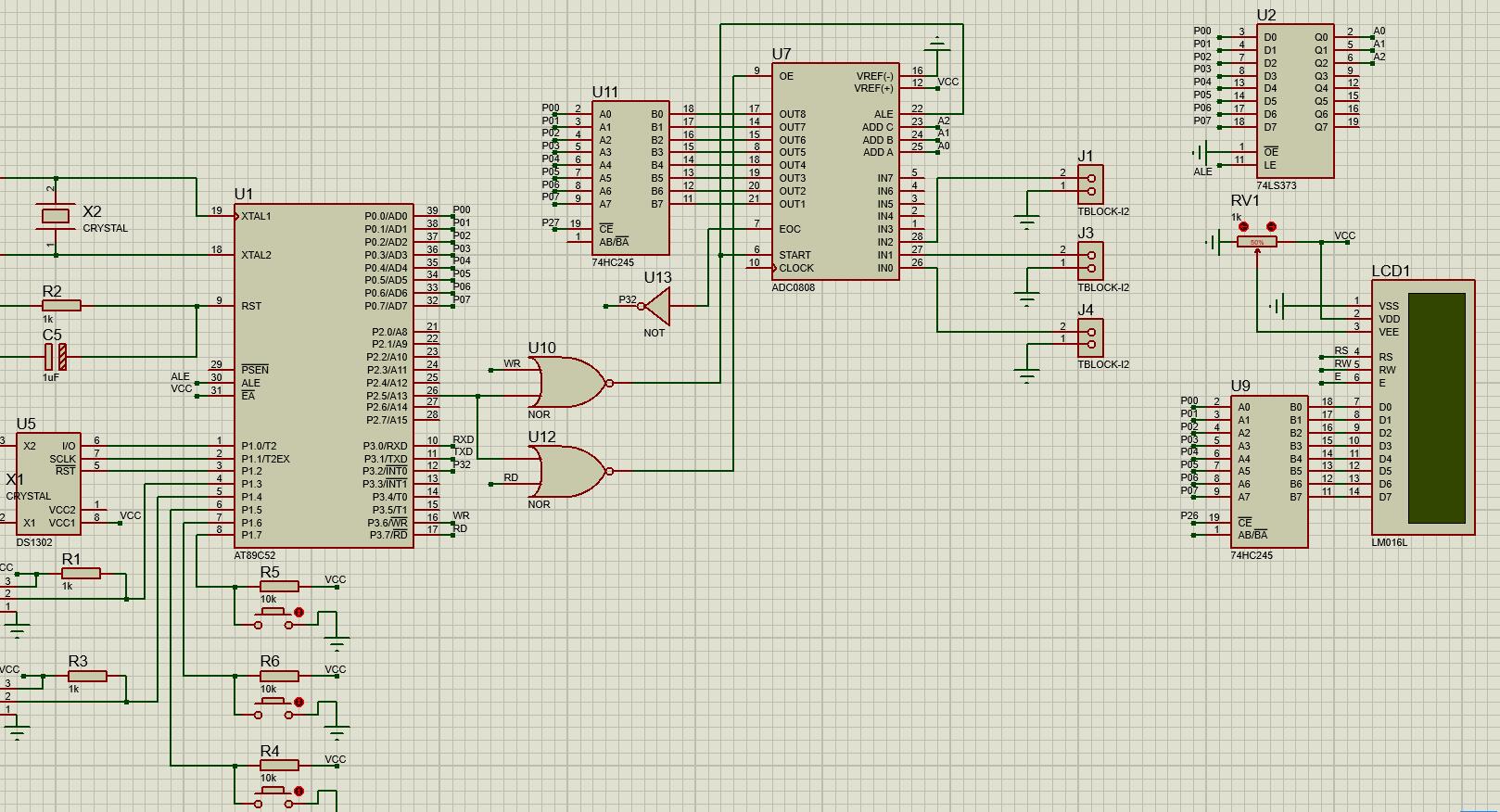1500x812 pixels.
Task: Select resistor R4 symbol
Action: (x=278, y=766)
